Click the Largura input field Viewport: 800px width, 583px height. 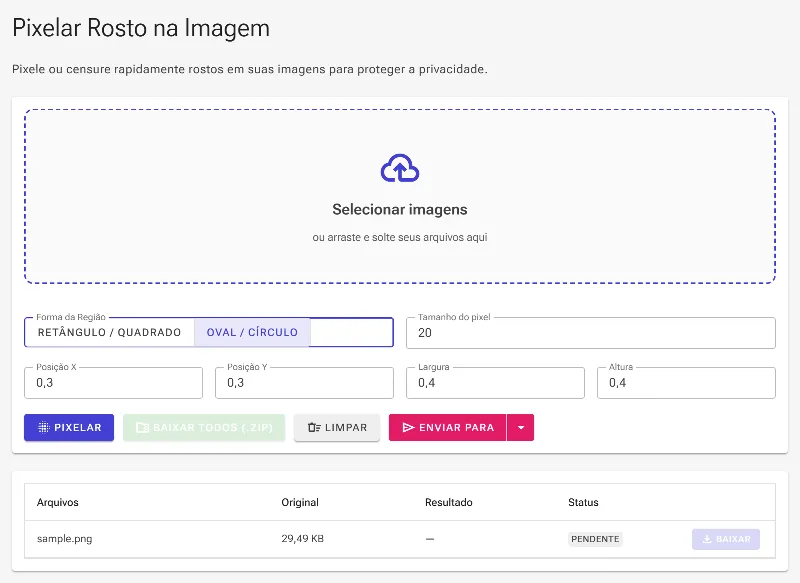pyautogui.click(x=495, y=383)
